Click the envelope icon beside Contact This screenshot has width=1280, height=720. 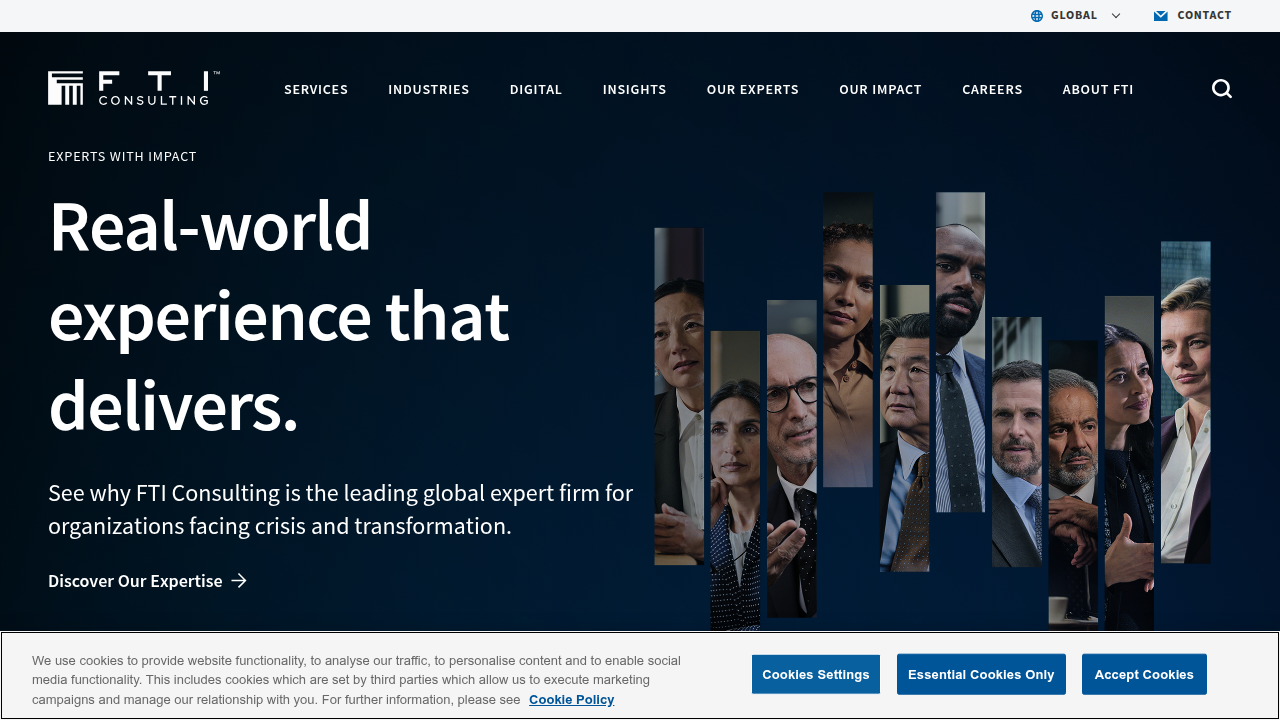pyautogui.click(x=1160, y=16)
